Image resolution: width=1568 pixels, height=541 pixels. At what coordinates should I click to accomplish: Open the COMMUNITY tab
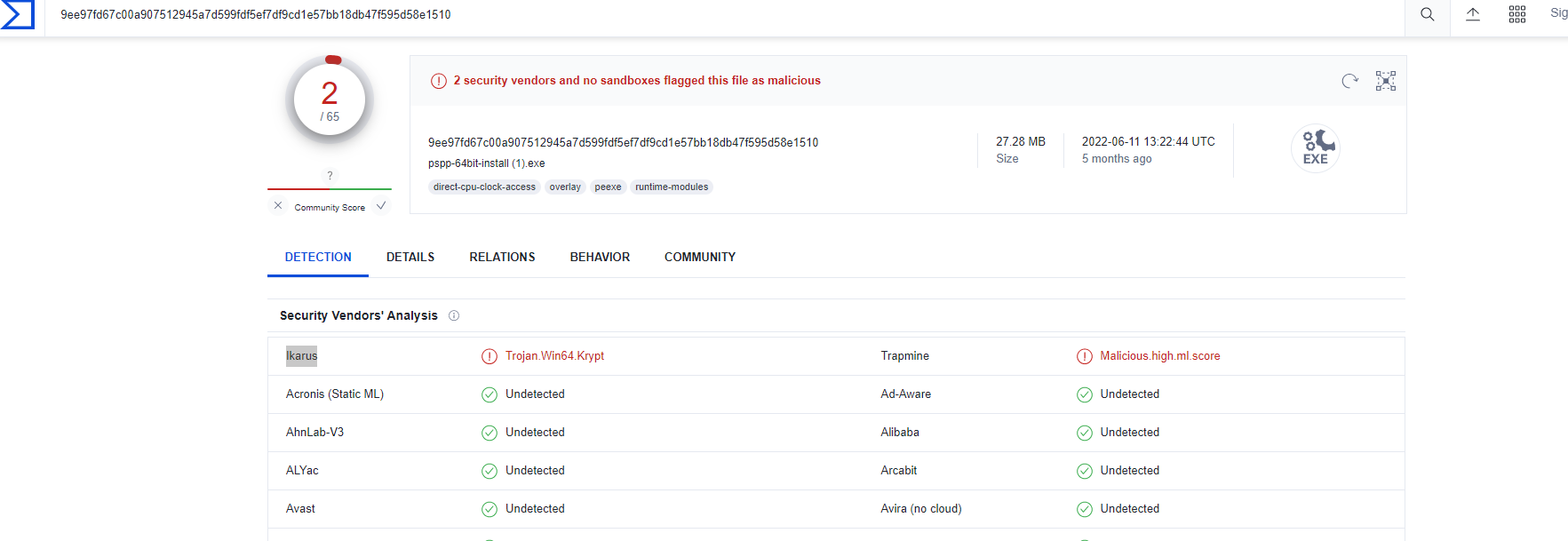coord(700,257)
